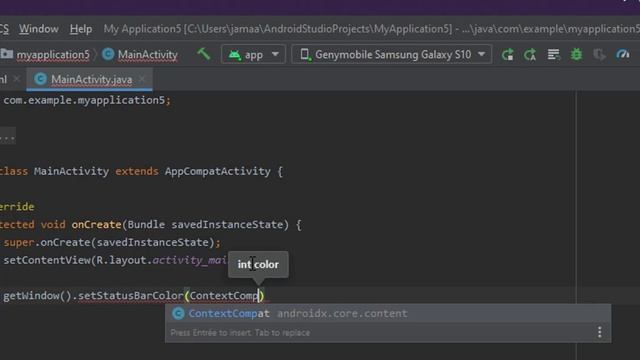Image resolution: width=640 pixels, height=360 pixels.
Task: Click the phone icon in the device selector
Action: [x=305, y=54]
